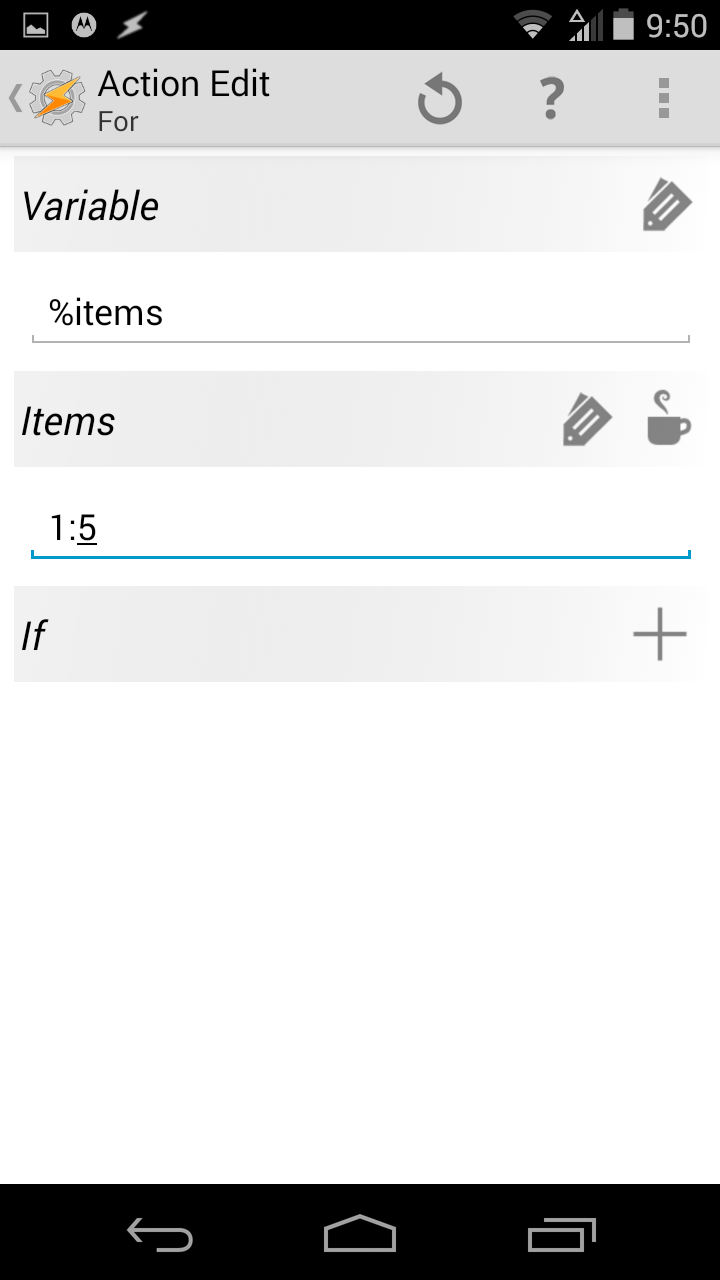Tap the Action Edit title text
720x1280 pixels.
pyautogui.click(x=184, y=85)
